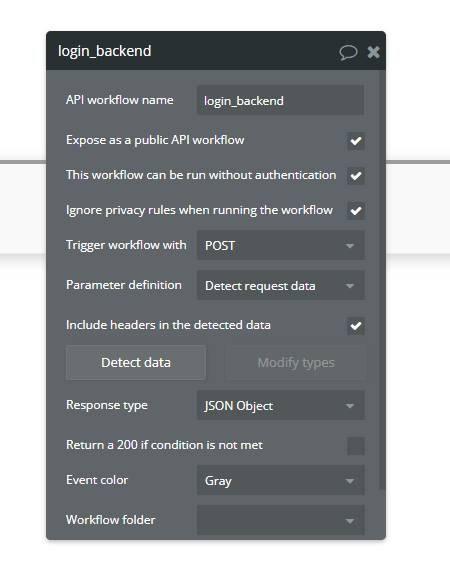Open the comment bubble icon

click(x=348, y=52)
